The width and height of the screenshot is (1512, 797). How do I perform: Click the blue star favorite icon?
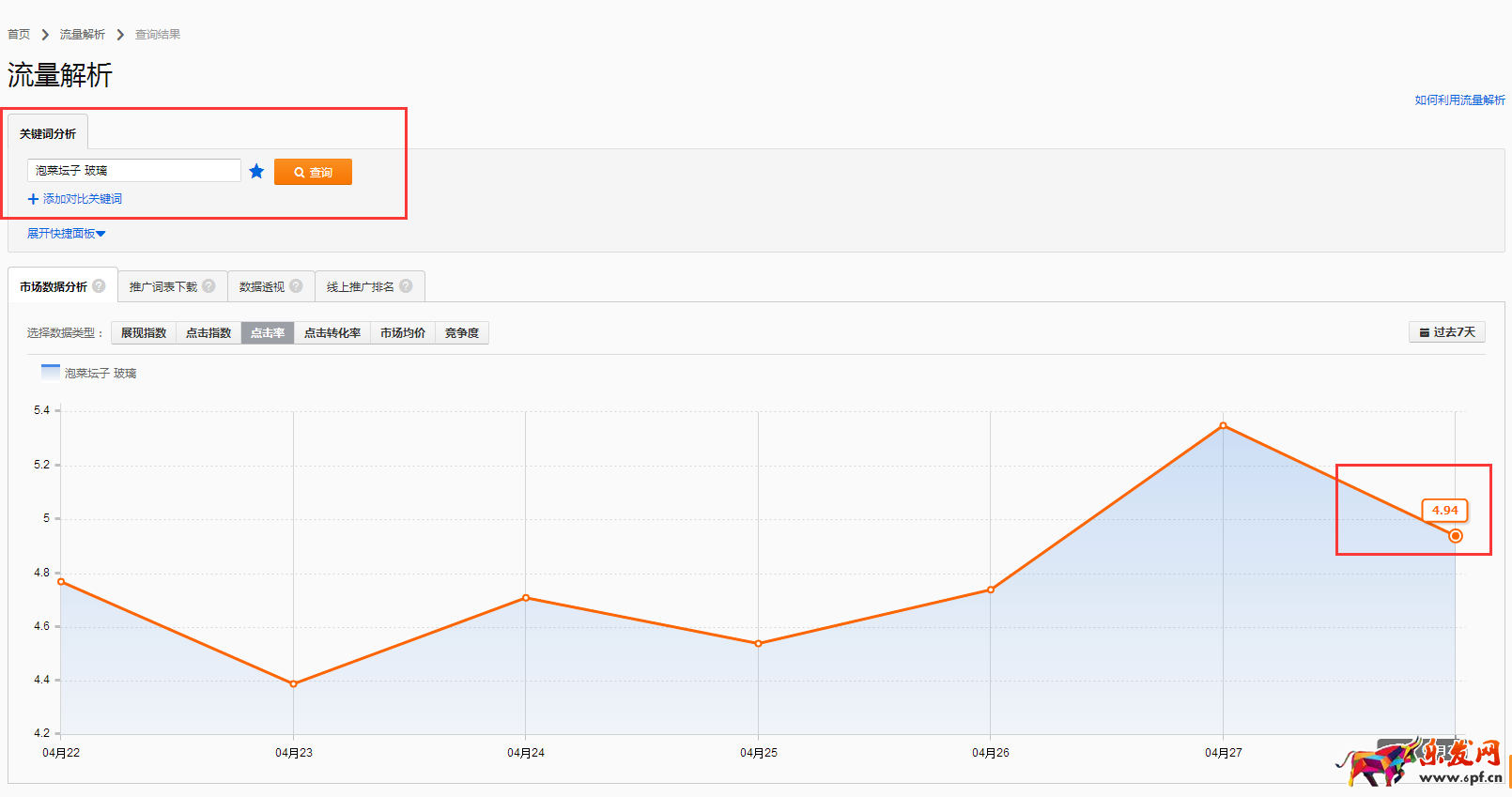pos(256,171)
